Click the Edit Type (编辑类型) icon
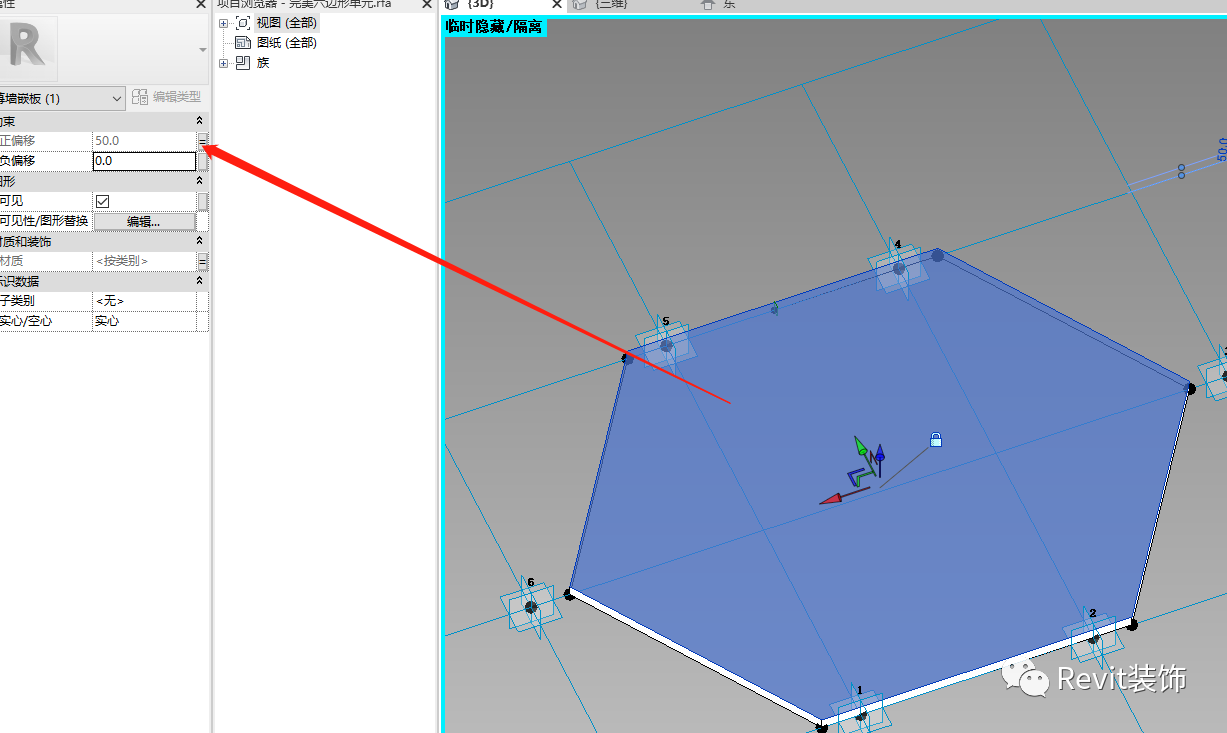The image size is (1227, 733). coord(140,97)
